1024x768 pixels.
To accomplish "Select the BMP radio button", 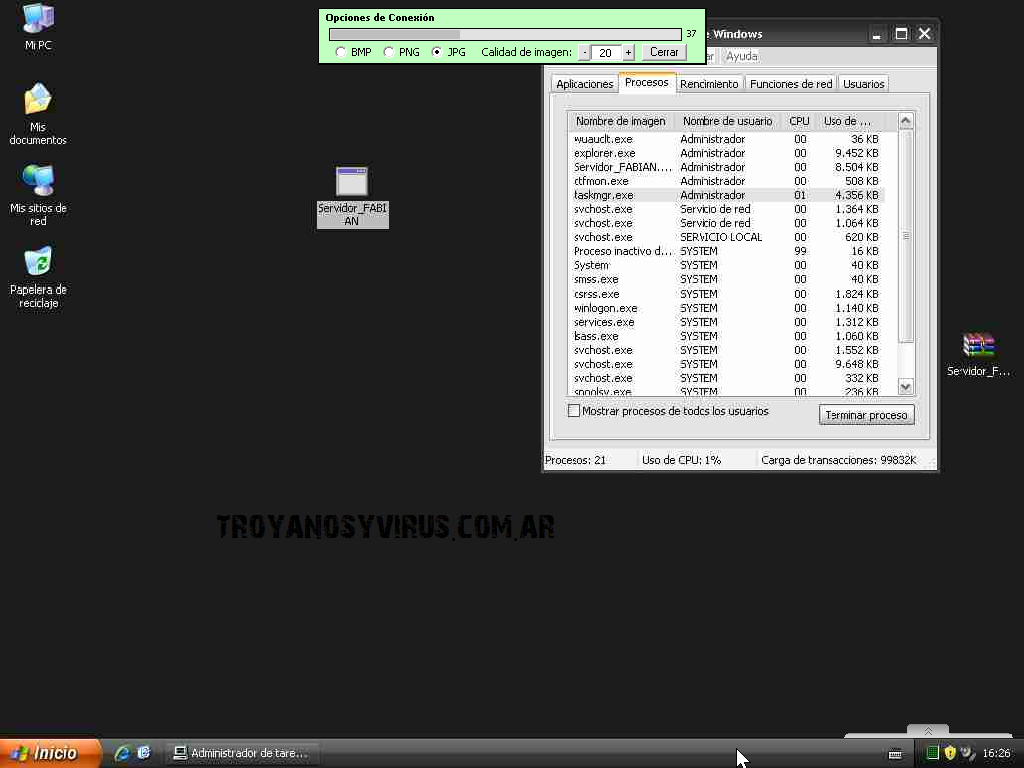I will (x=341, y=52).
